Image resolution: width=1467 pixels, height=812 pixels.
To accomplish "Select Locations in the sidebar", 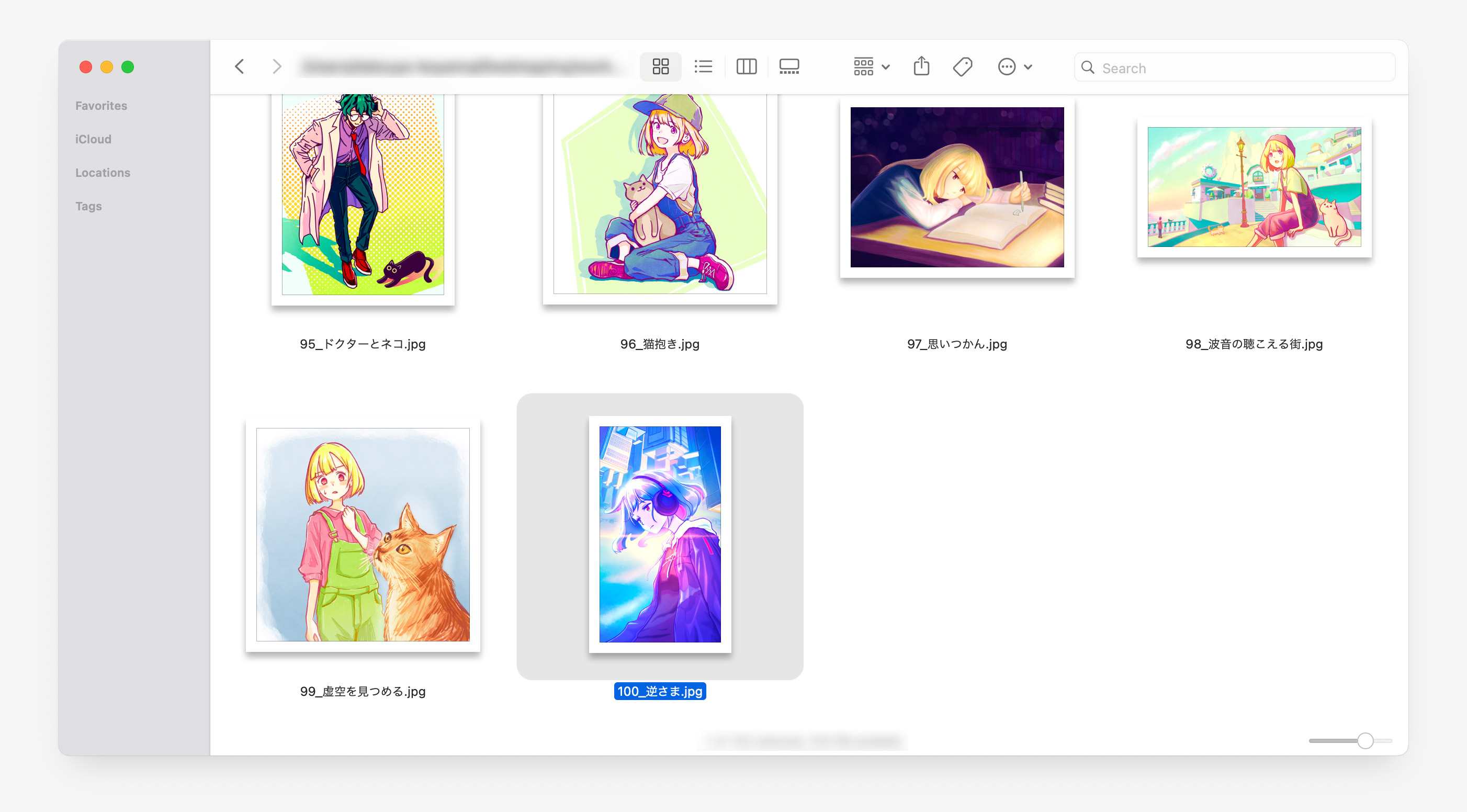I will point(103,173).
